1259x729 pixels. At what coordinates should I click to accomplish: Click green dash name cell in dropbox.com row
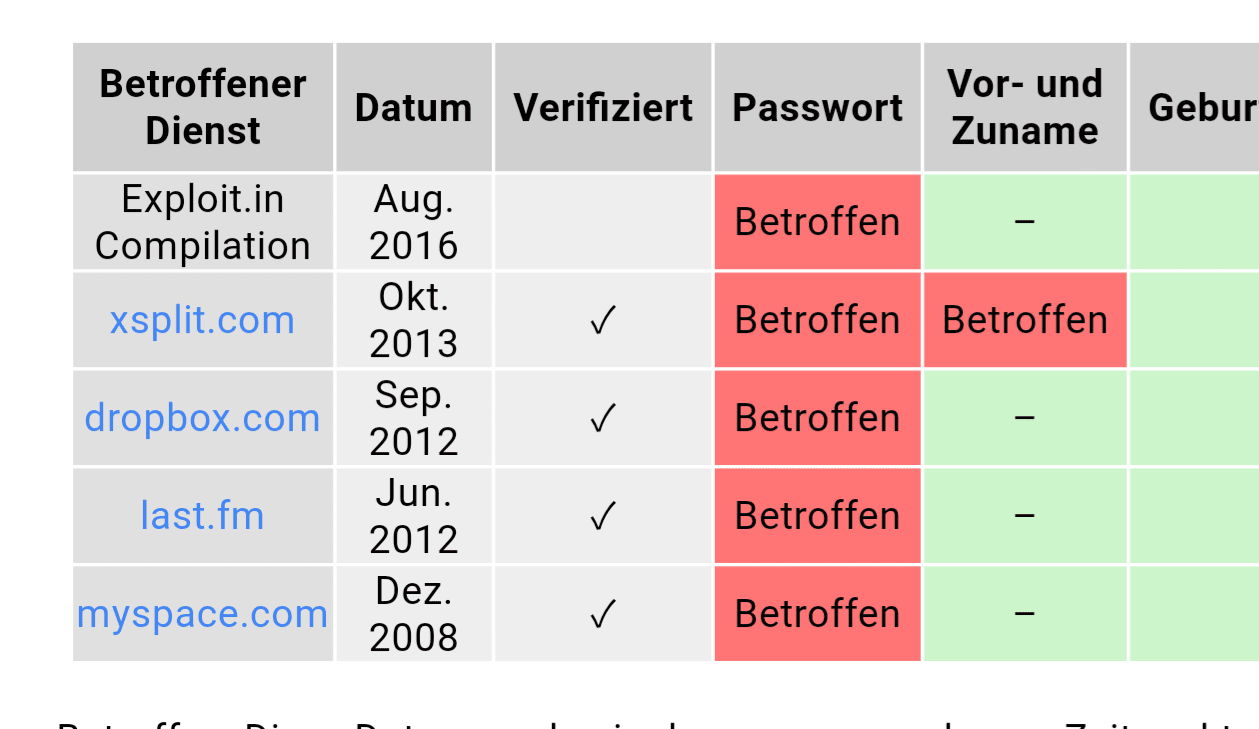[1024, 418]
